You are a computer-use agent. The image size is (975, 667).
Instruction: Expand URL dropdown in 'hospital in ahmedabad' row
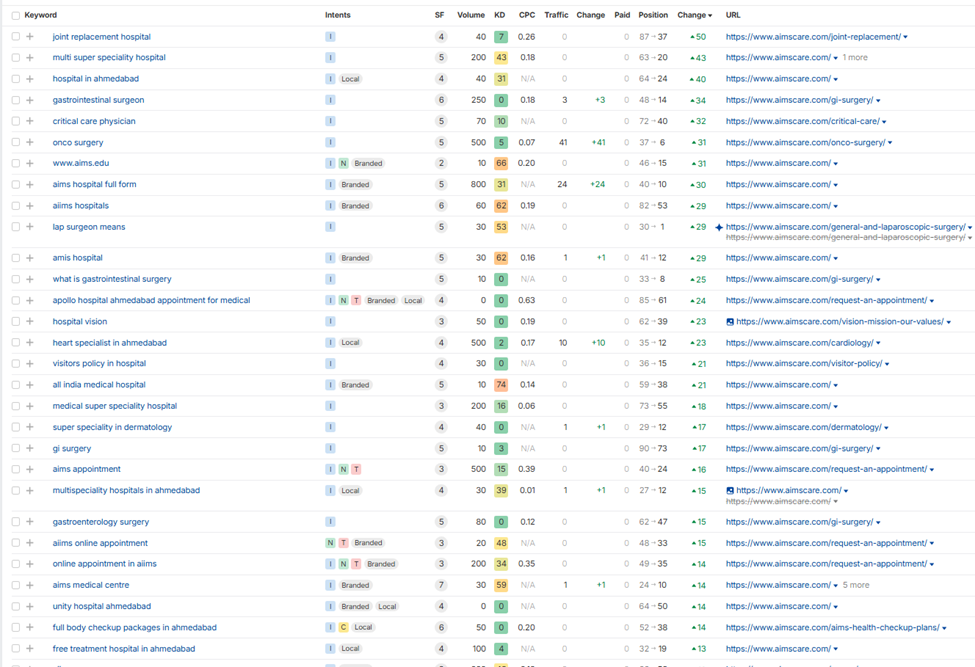836,80
